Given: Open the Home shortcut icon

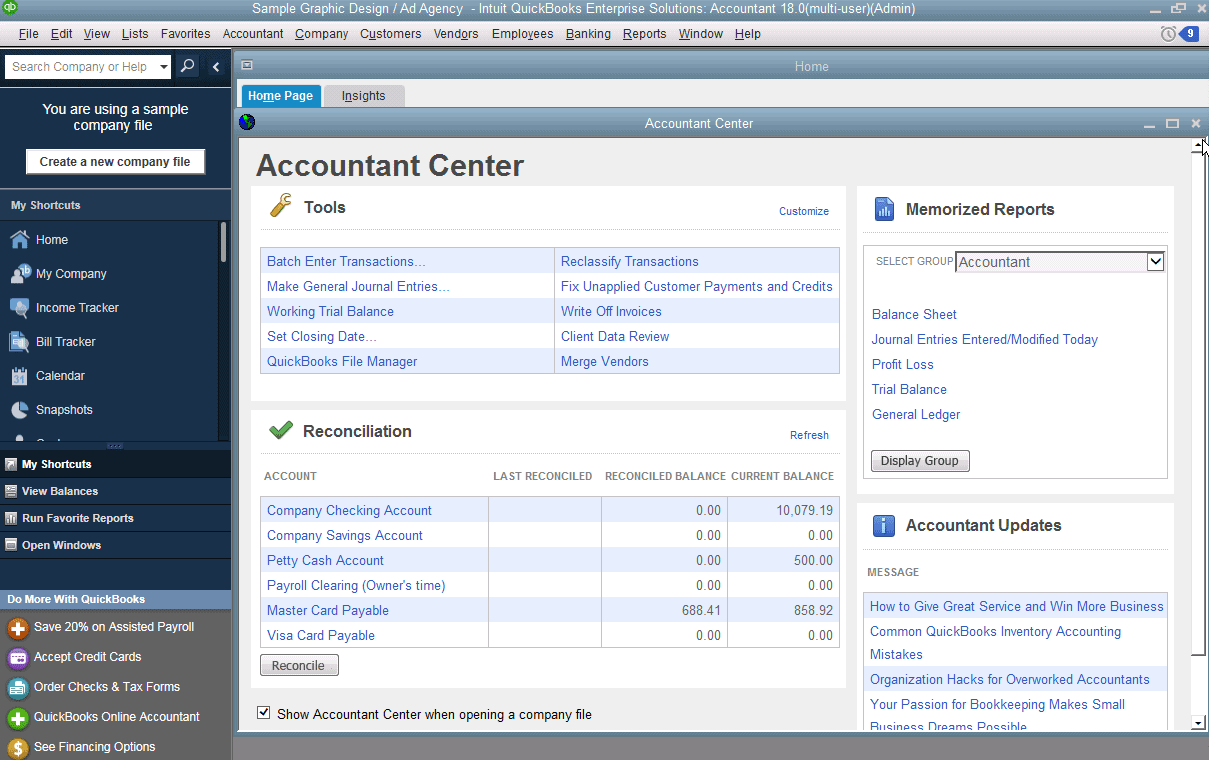Looking at the screenshot, I should [20, 240].
